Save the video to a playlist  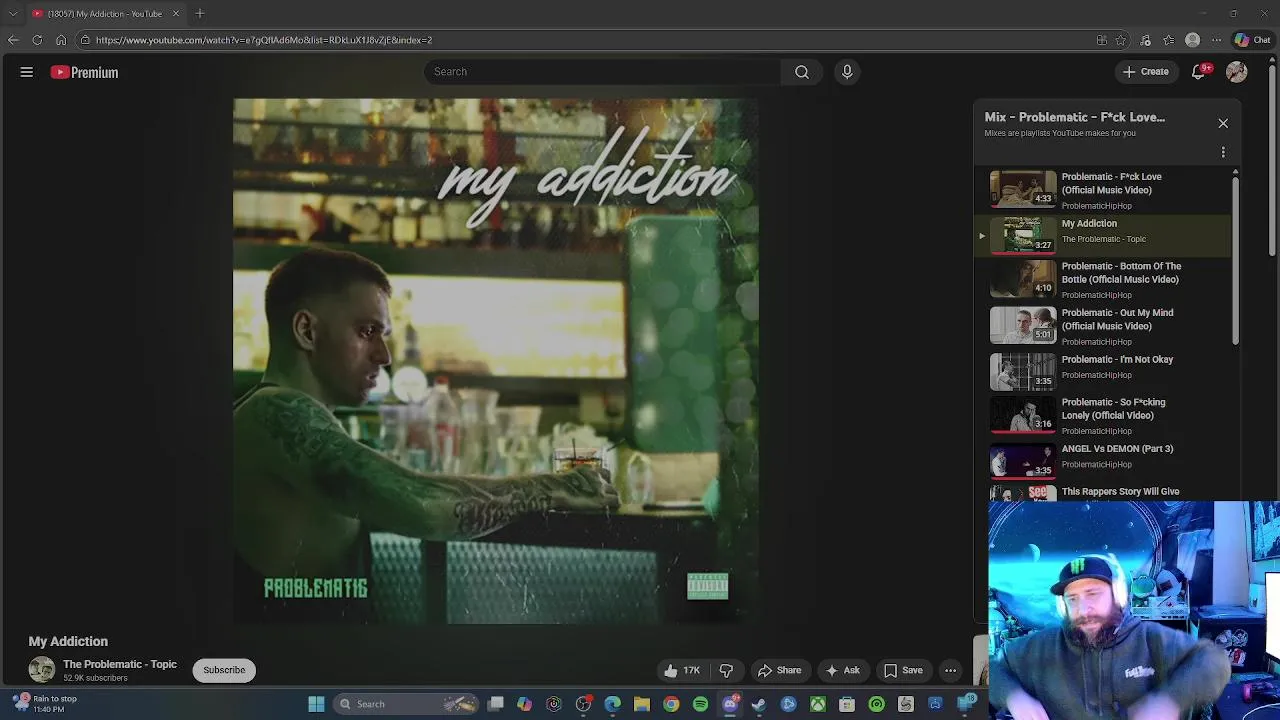click(x=902, y=670)
